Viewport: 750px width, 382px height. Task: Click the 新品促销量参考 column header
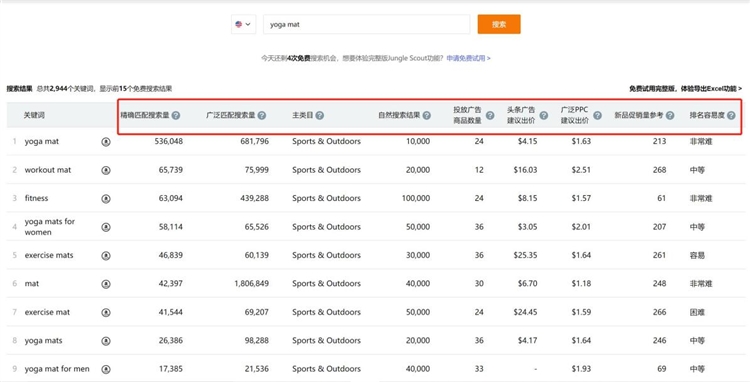[x=639, y=115]
